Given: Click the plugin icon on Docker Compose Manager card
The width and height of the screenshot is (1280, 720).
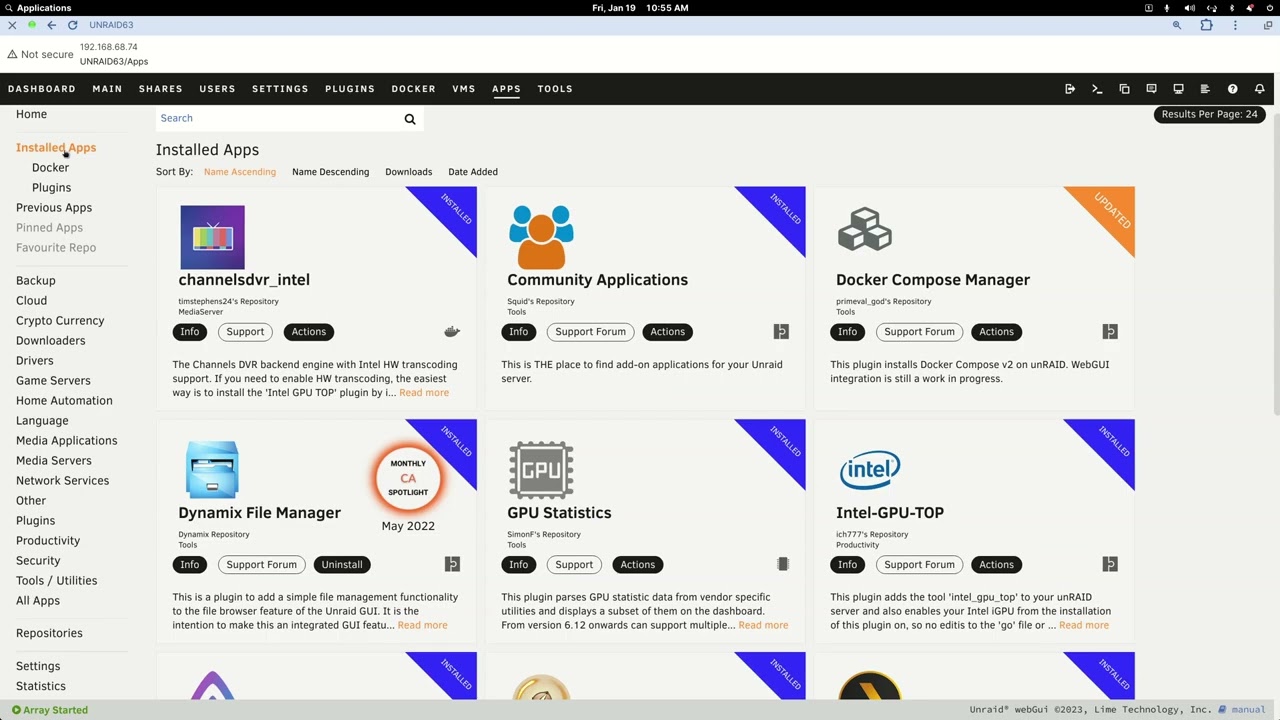Looking at the screenshot, I should (x=1110, y=332).
